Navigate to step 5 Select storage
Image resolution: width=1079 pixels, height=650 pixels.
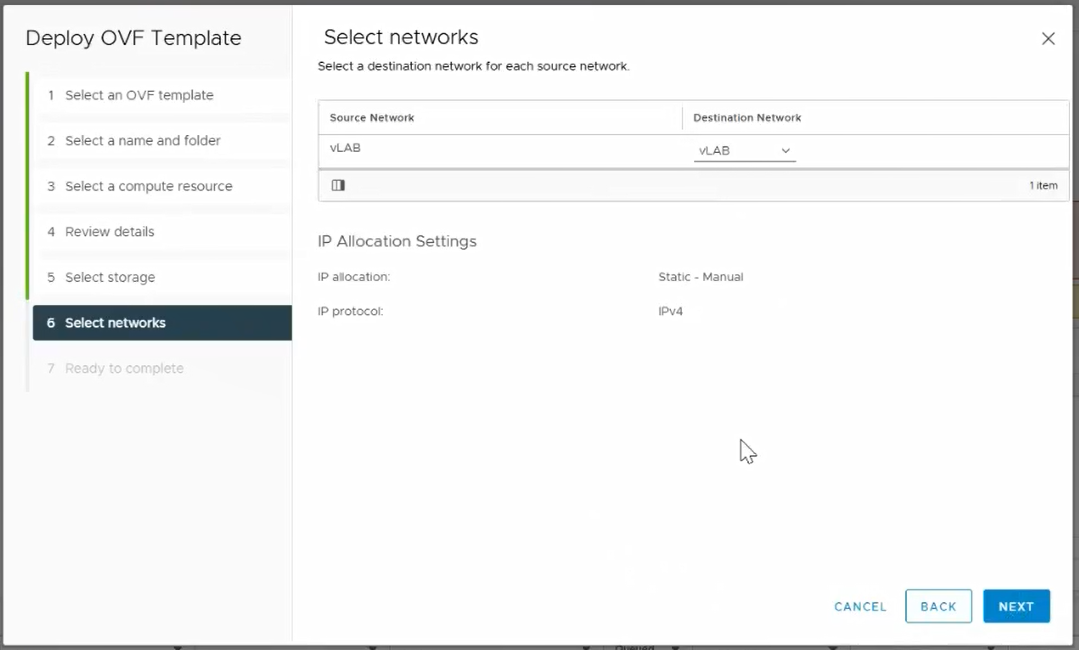(110, 277)
